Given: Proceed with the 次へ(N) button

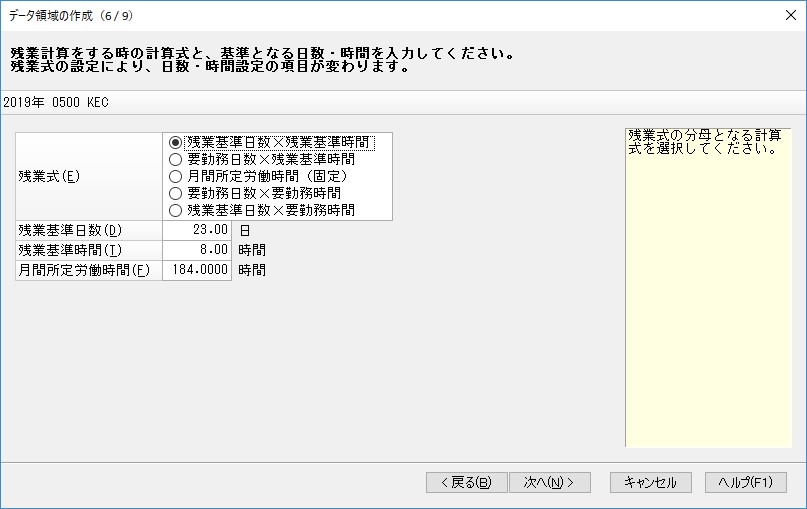Looking at the screenshot, I should 549,483.
